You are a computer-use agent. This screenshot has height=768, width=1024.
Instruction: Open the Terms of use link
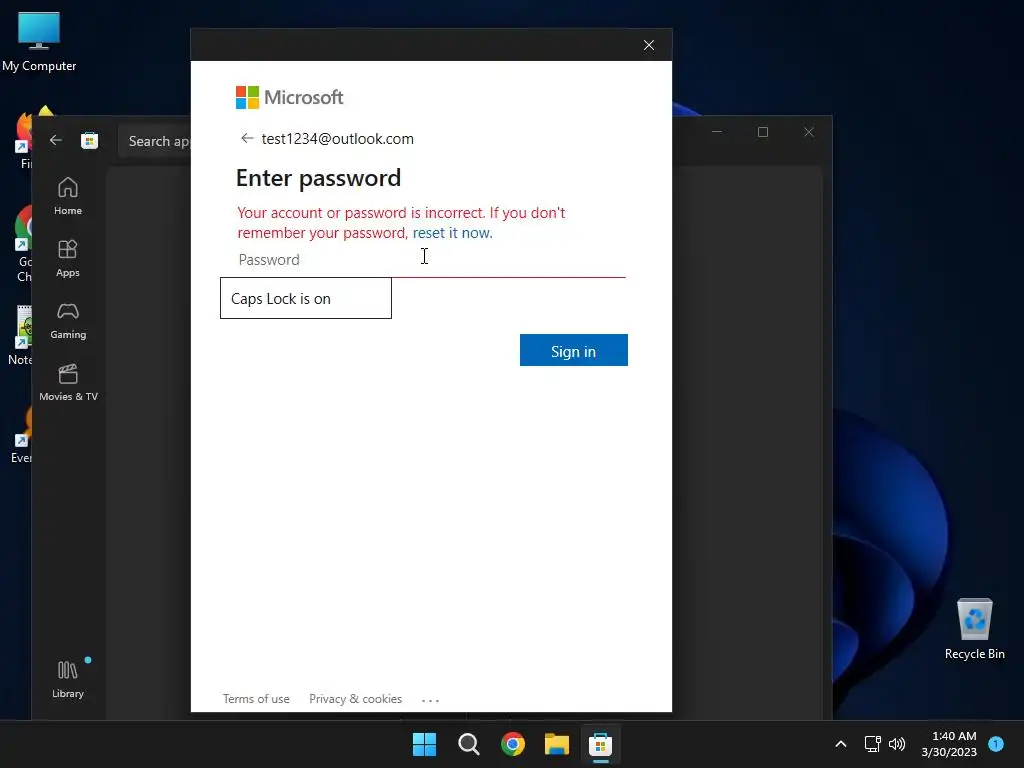pos(256,699)
